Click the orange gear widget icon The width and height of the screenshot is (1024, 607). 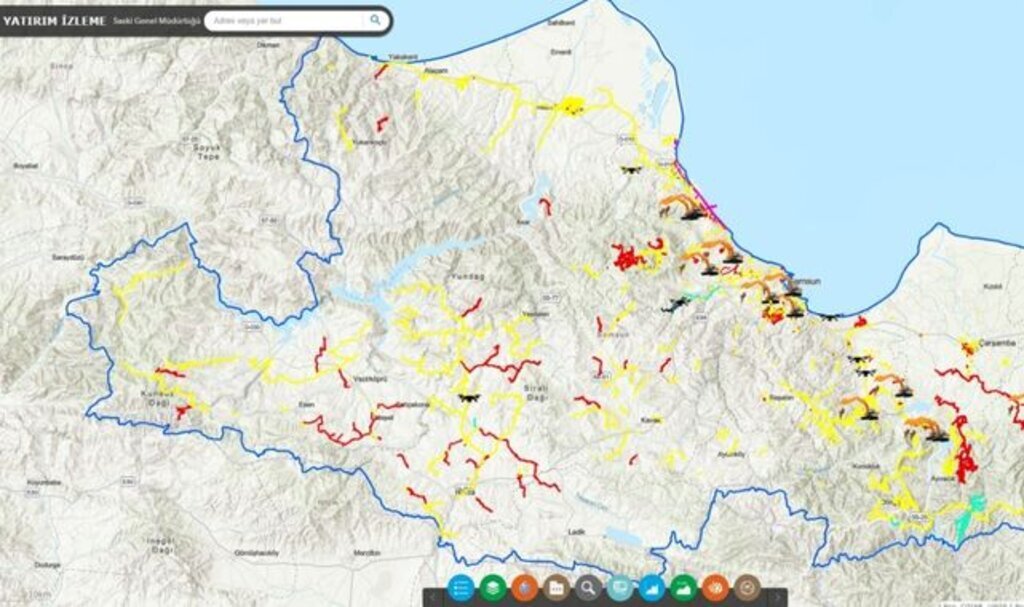click(715, 589)
